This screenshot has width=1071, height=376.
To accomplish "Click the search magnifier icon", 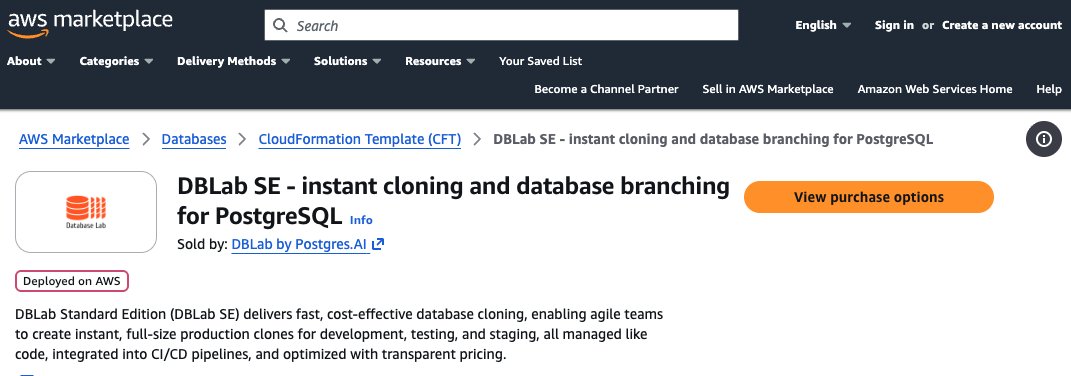I will click(280, 25).
